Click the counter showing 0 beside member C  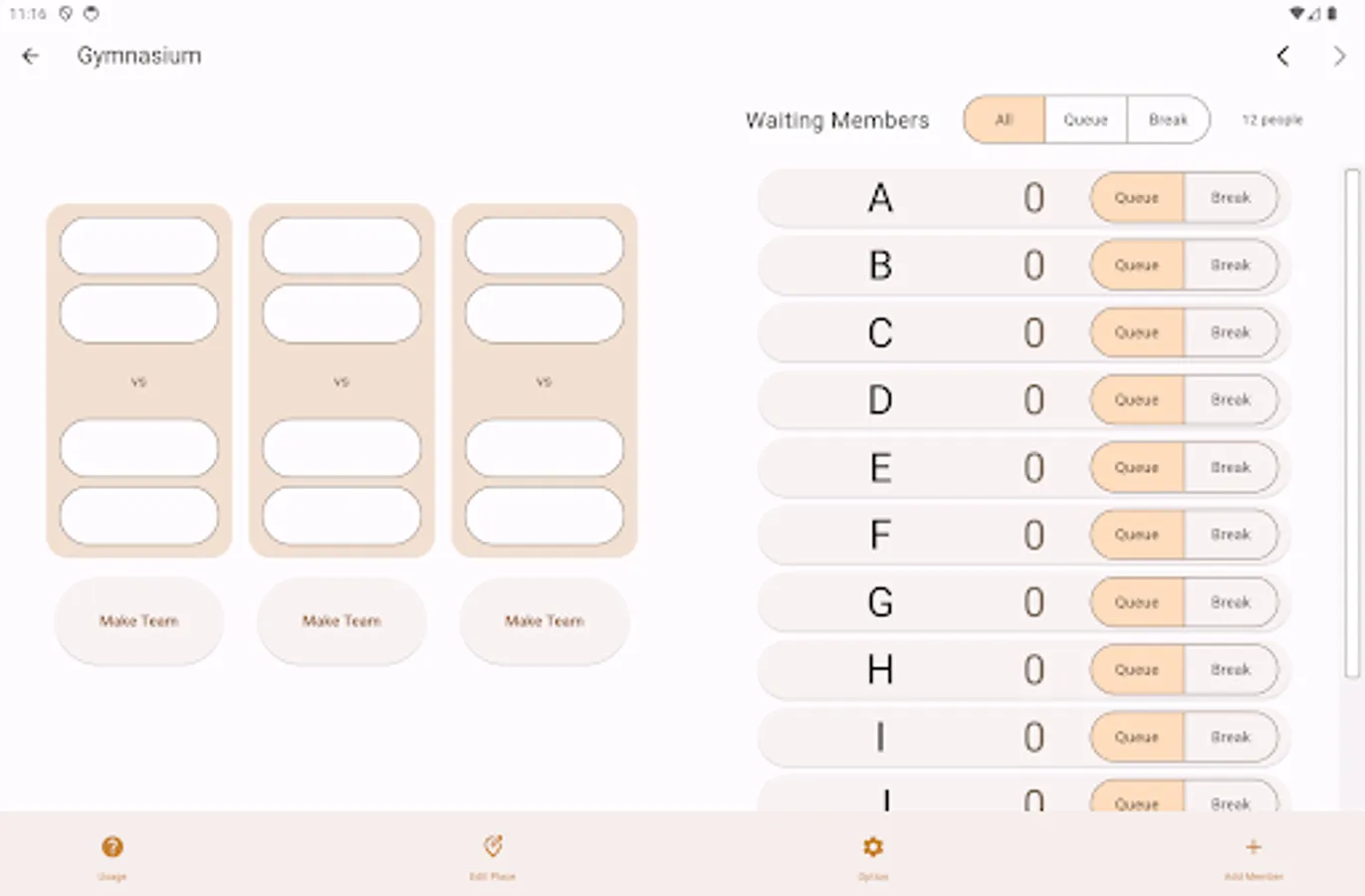[1033, 333]
